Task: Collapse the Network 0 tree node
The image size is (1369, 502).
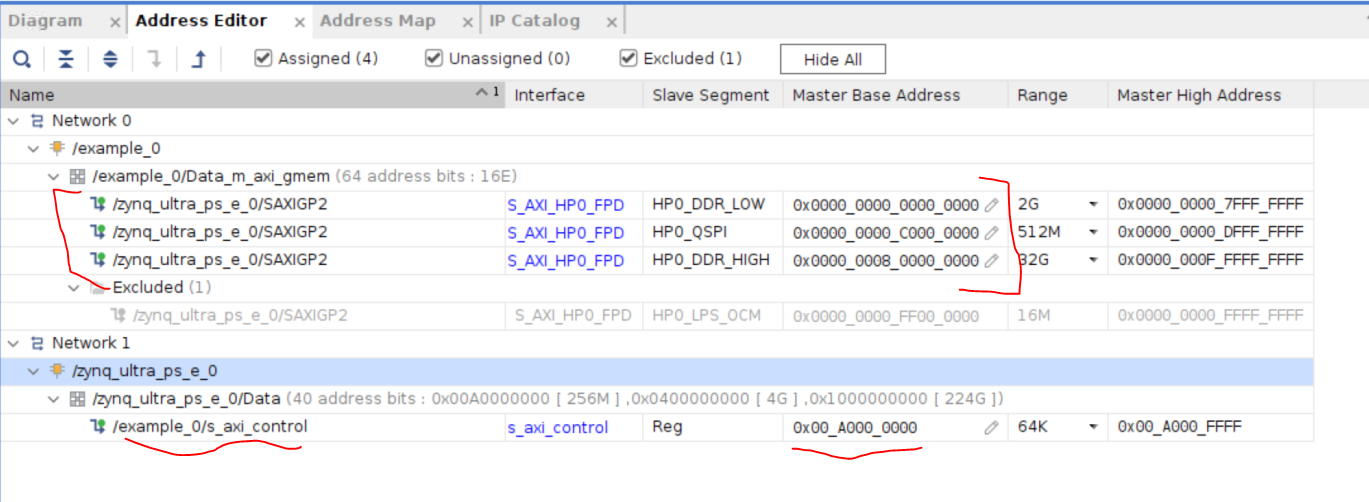Action: 13,121
